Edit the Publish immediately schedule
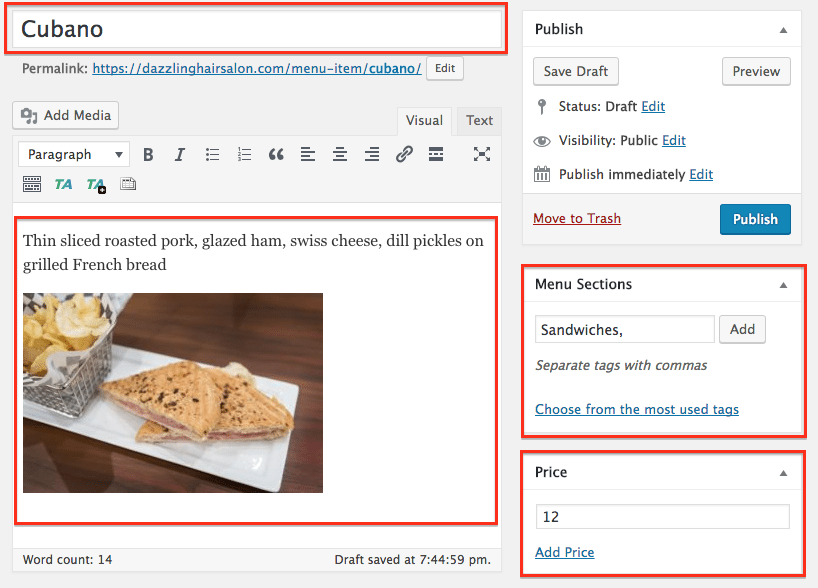This screenshot has width=818, height=588. 701,174
